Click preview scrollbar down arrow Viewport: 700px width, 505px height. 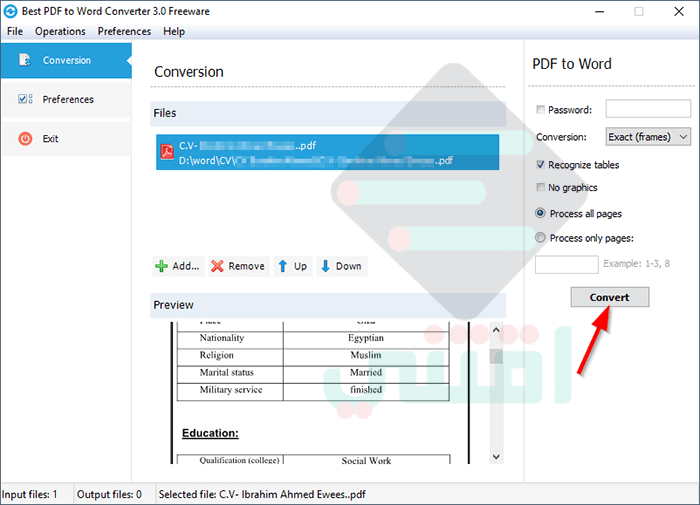[x=496, y=456]
